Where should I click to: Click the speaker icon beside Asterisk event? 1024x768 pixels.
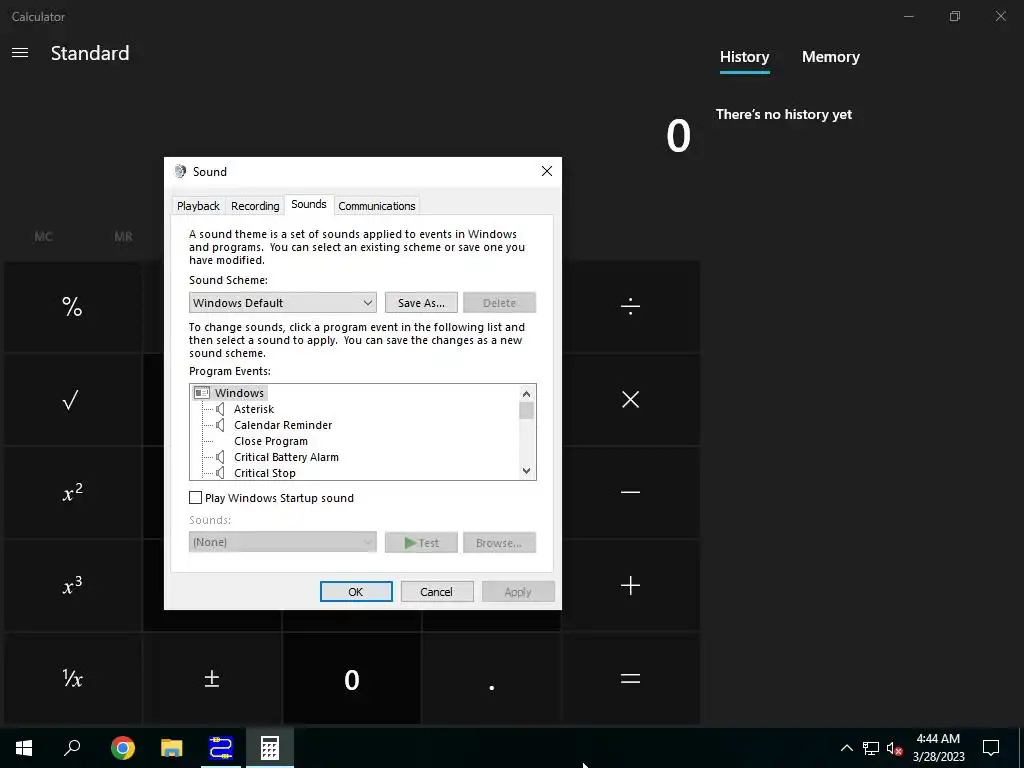(x=220, y=409)
